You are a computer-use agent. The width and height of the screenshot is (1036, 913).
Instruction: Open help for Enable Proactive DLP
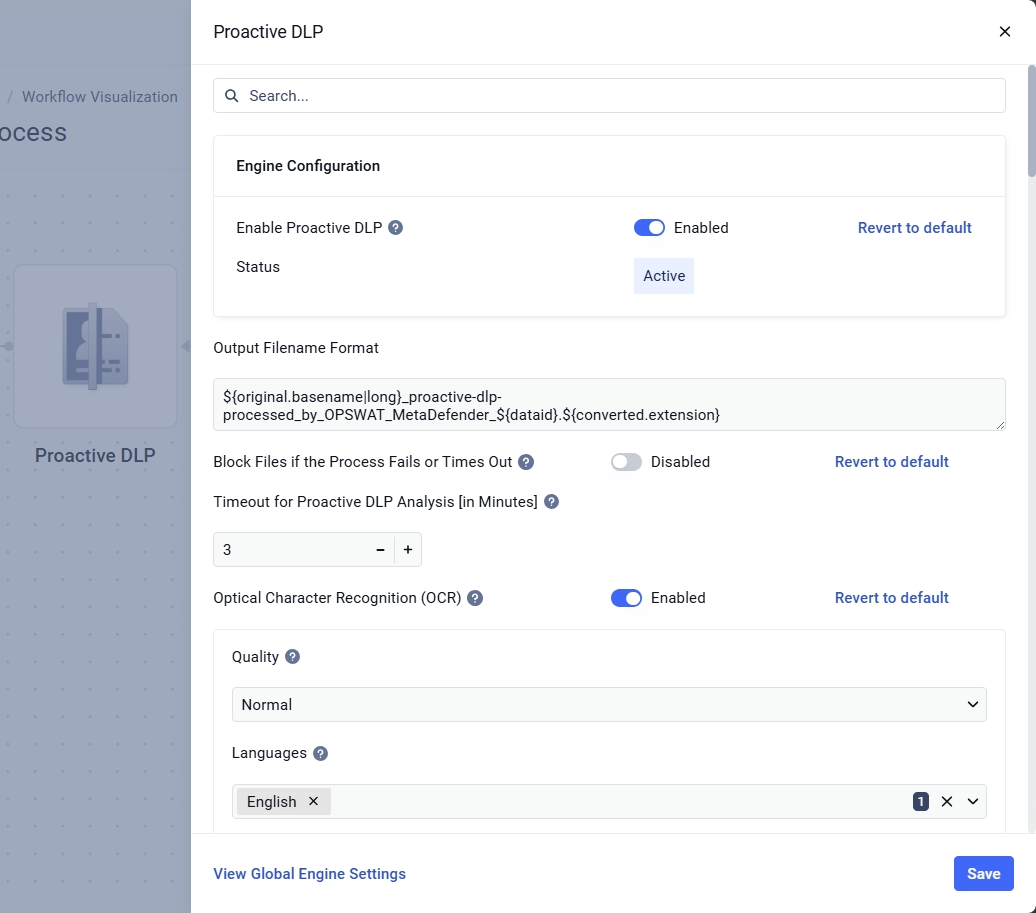click(x=395, y=228)
